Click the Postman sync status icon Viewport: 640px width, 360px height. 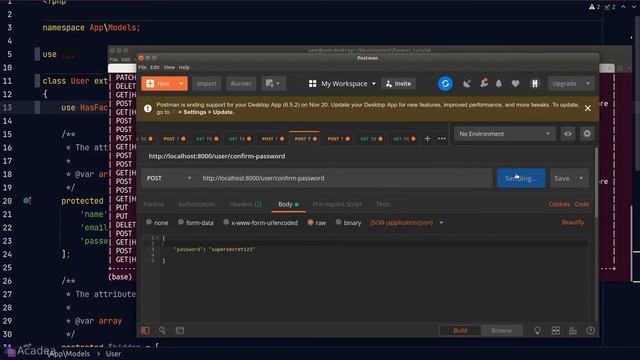point(445,84)
